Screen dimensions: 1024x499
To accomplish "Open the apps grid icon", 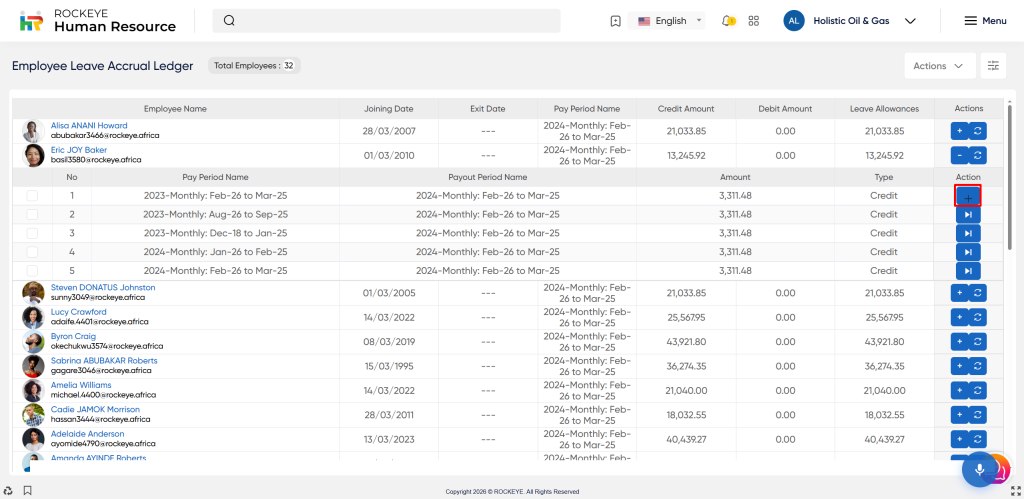I will click(x=754, y=21).
